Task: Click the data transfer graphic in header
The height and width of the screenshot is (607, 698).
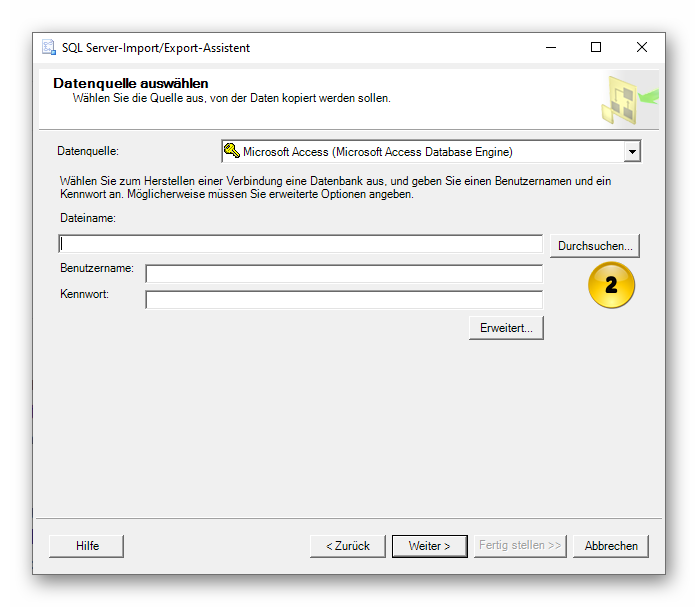Action: tap(628, 99)
